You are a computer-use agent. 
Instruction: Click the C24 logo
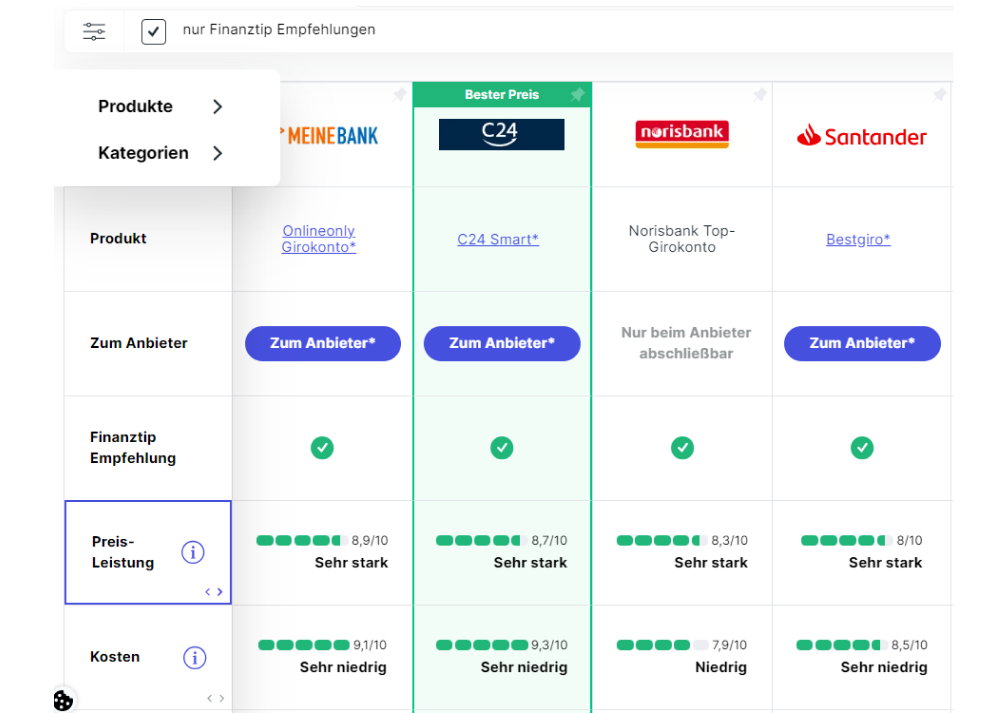click(x=501, y=134)
